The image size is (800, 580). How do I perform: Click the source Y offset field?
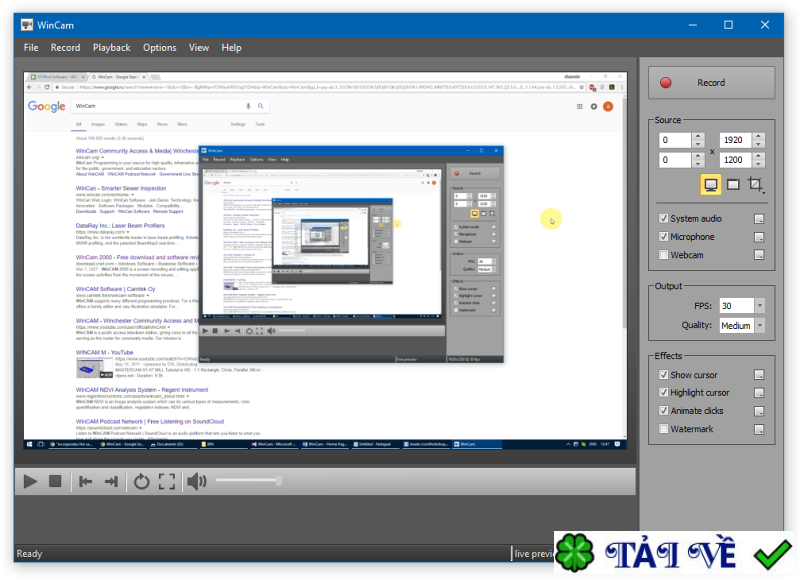click(675, 160)
